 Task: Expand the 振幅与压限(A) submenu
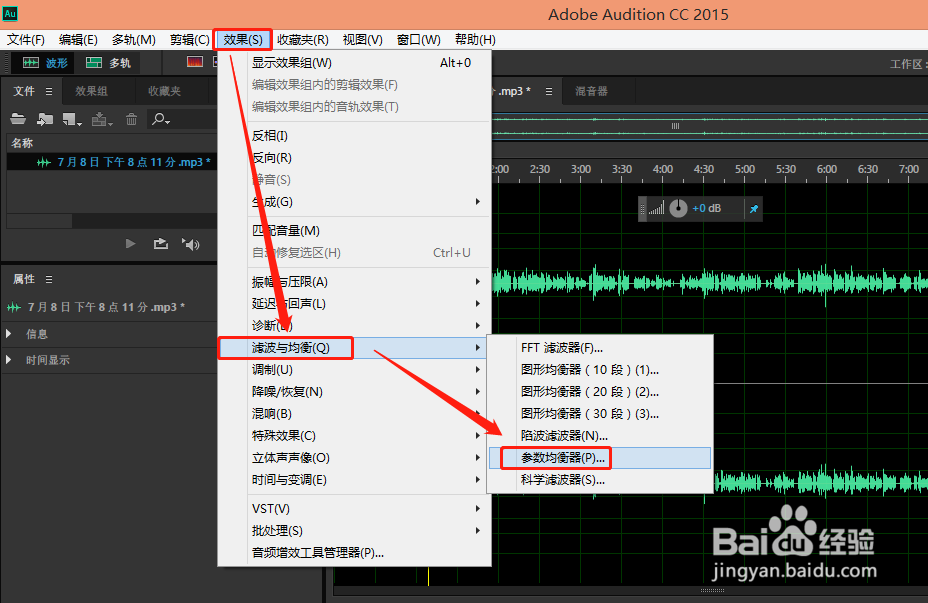(354, 282)
